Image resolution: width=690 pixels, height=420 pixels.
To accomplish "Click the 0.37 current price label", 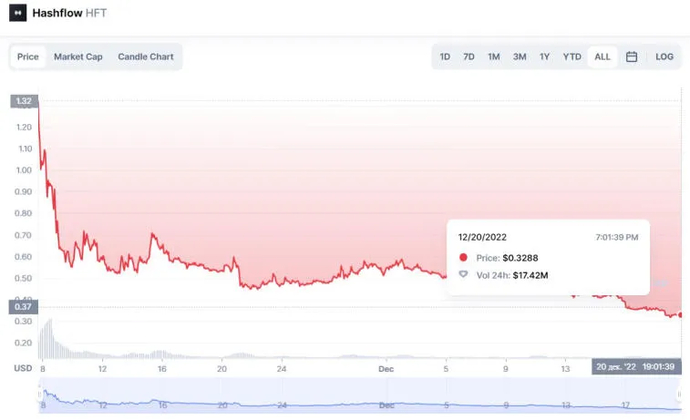I will (23, 307).
